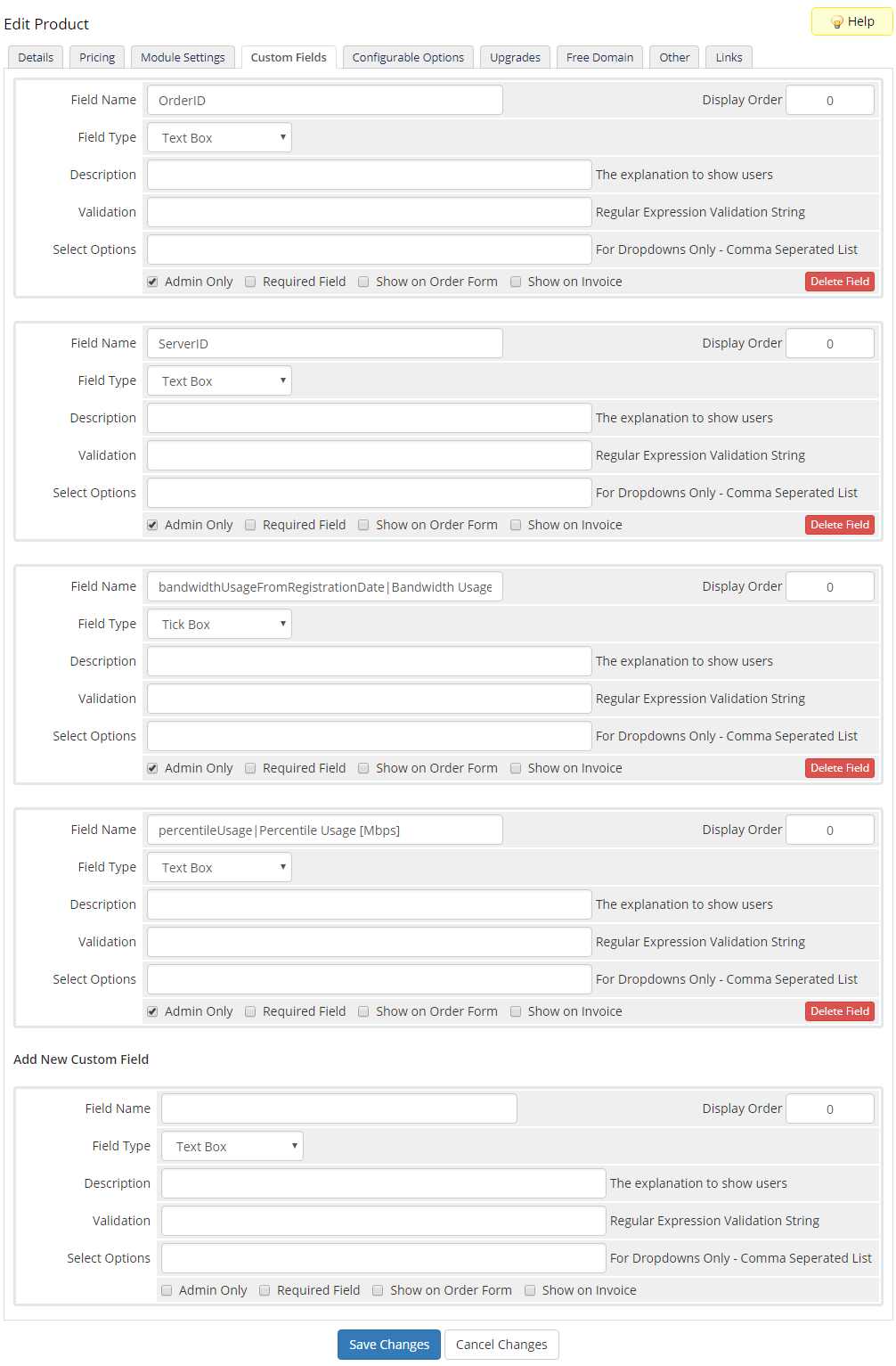Click the Description input for OrderID
896x1366 pixels.
369,175
